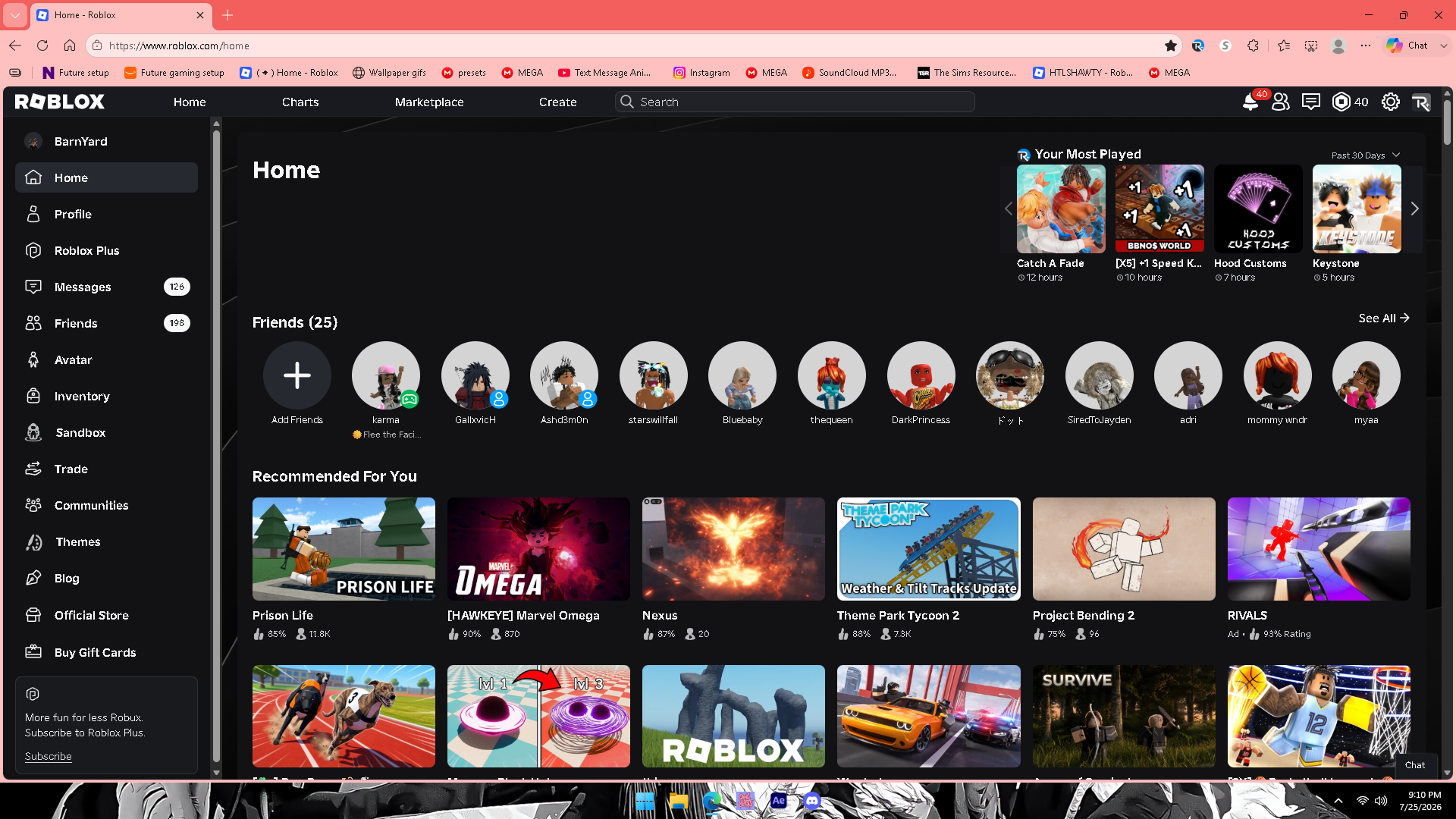Click the Buy Gift Cards icon
This screenshot has height=819, width=1456.
click(33, 652)
